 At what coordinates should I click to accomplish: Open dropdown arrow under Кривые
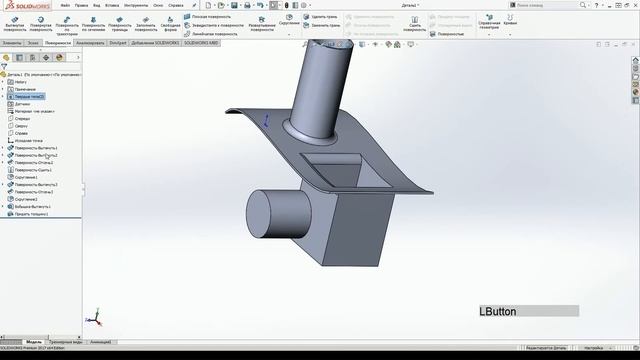pyautogui.click(x=510, y=35)
